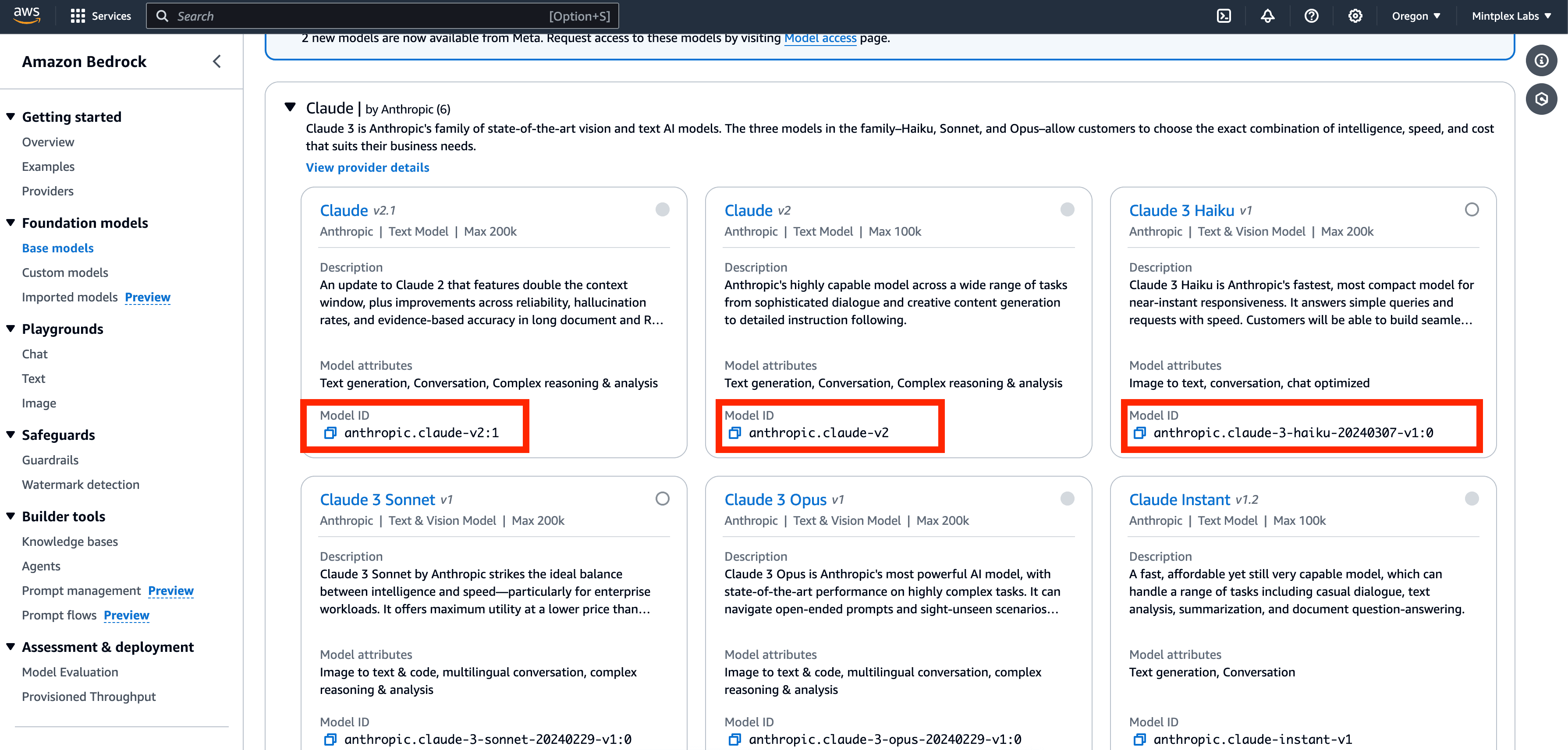The width and height of the screenshot is (1568, 750).
Task: Copy the anthropic.claude-v2:1 model ID
Action: [x=330, y=433]
